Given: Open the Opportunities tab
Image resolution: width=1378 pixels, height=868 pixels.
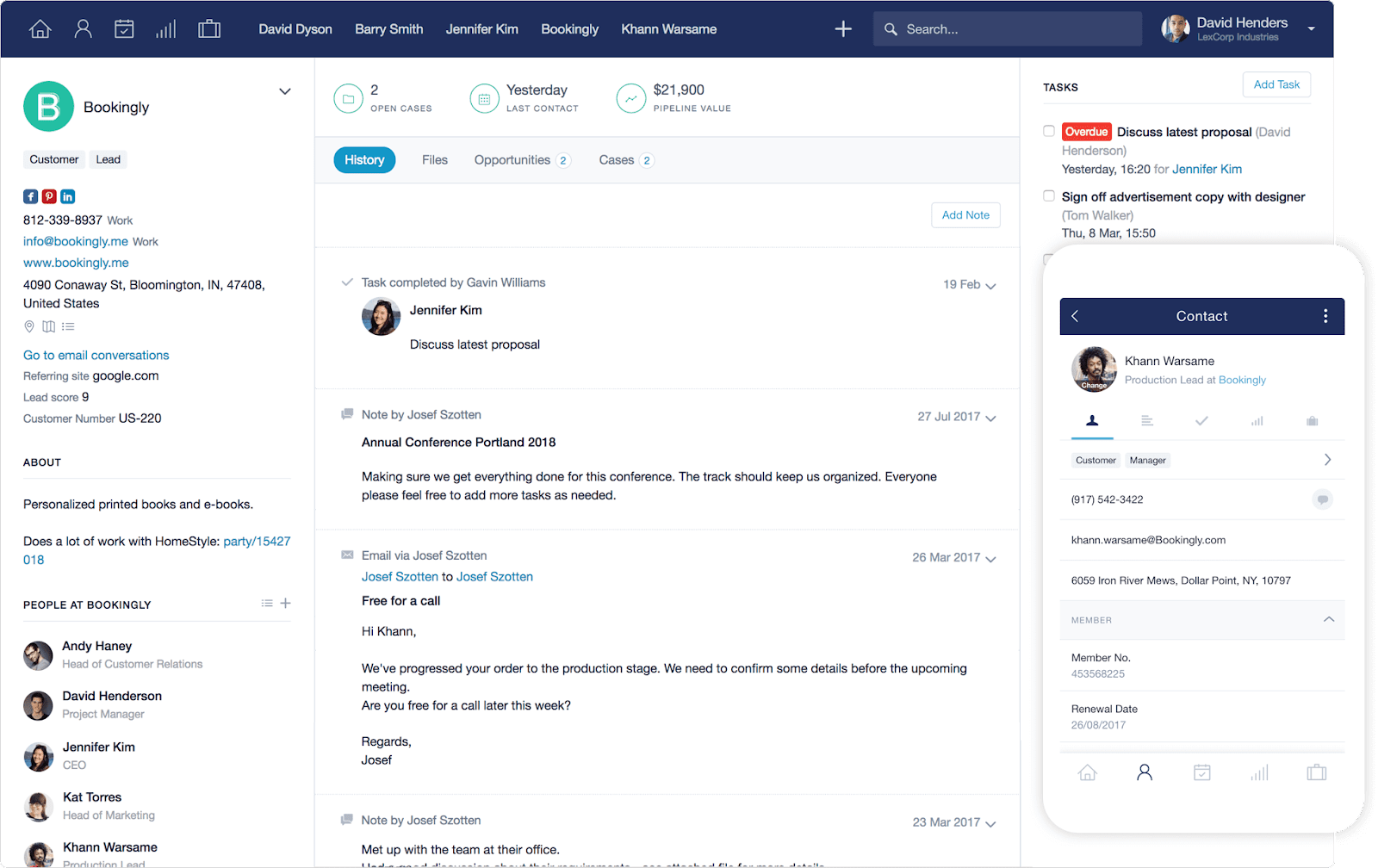Looking at the screenshot, I should point(512,159).
